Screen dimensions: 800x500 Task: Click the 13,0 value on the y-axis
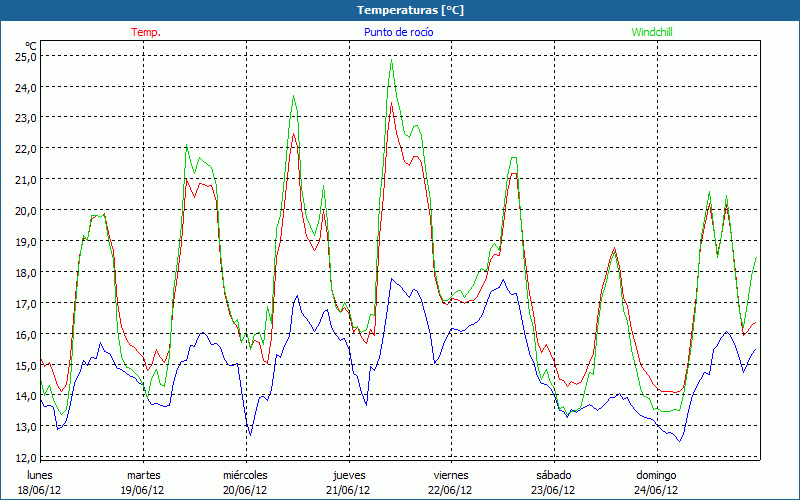tap(26, 428)
